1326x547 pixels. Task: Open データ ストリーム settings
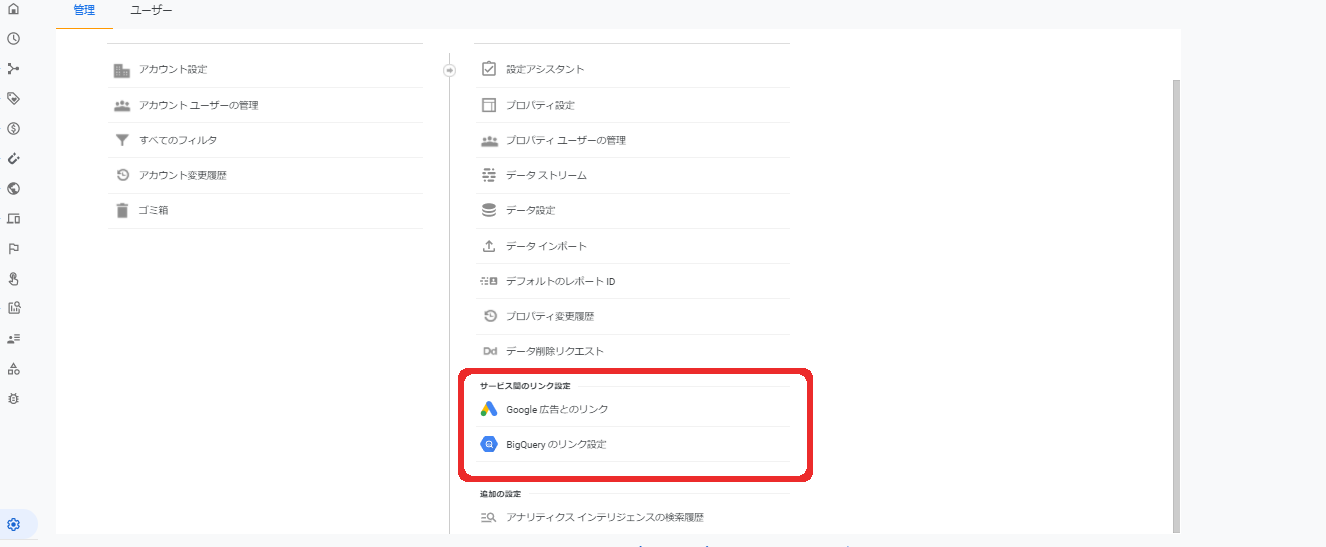pos(546,175)
